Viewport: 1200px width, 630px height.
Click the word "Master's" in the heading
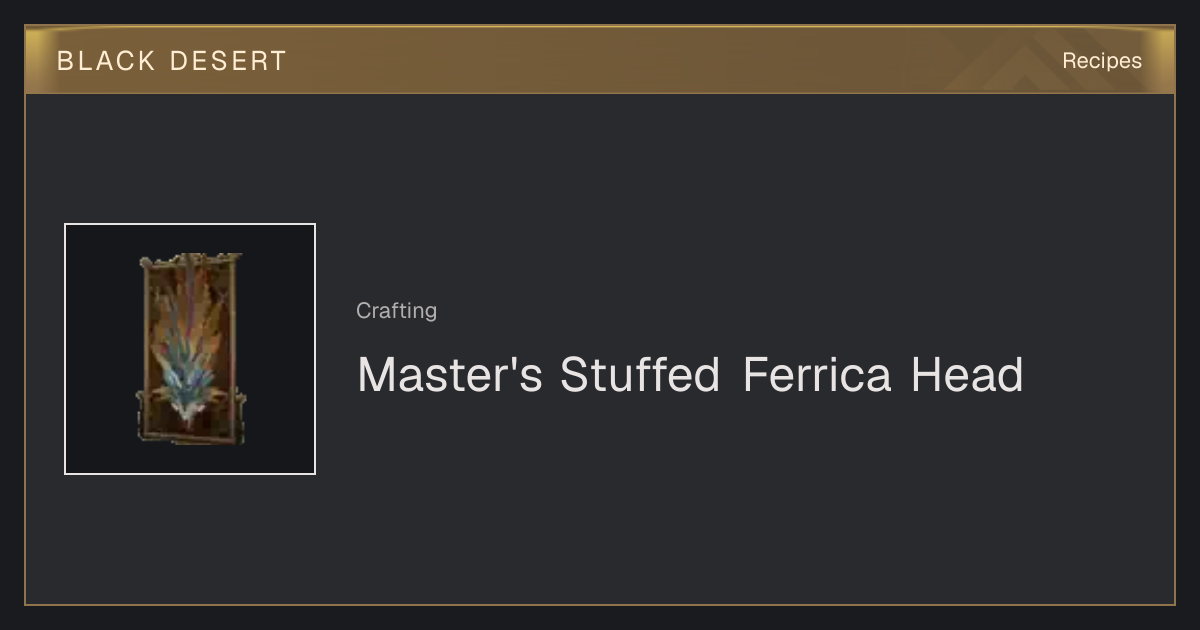pos(450,375)
